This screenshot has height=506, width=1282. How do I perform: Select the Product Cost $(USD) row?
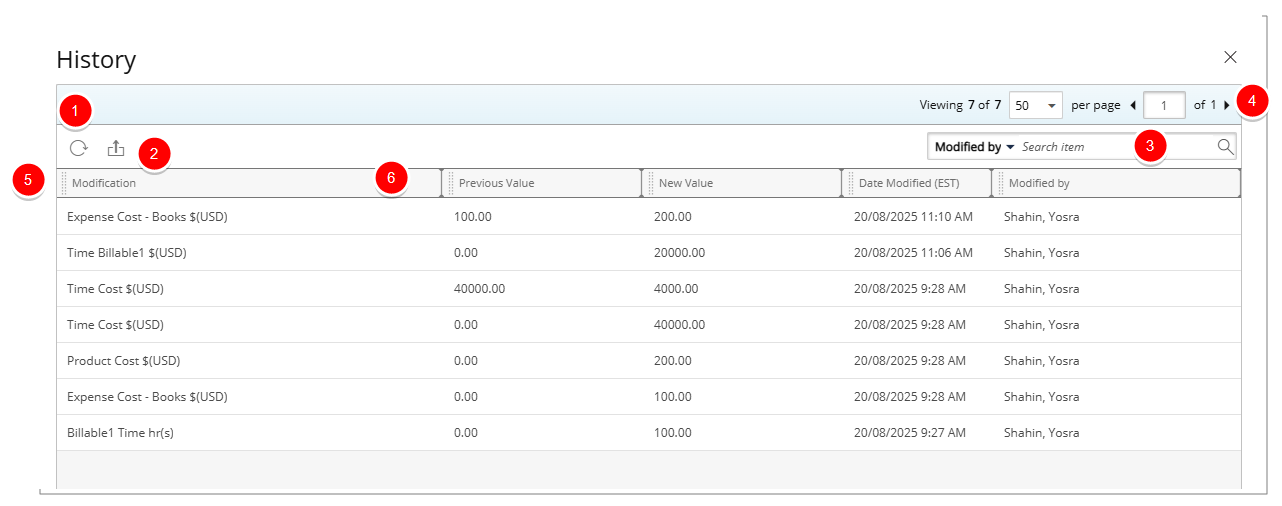pos(649,361)
